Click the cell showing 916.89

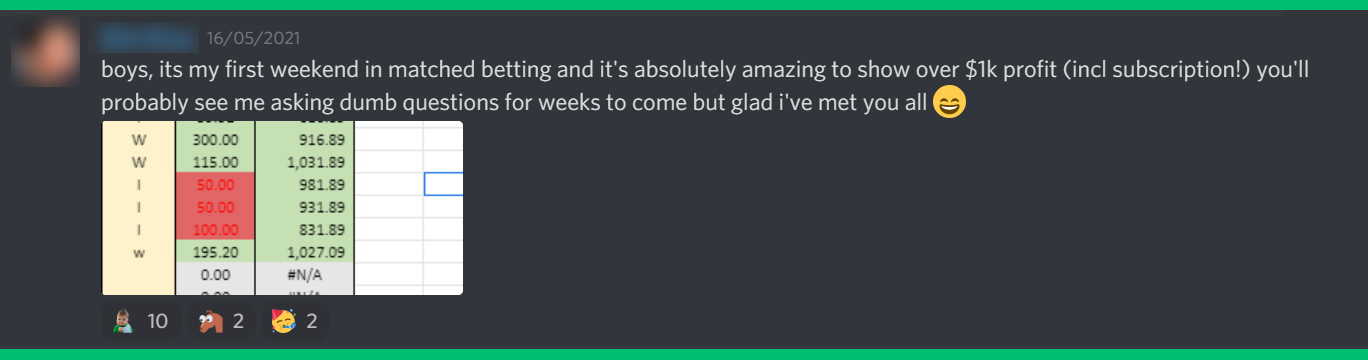(x=305, y=139)
